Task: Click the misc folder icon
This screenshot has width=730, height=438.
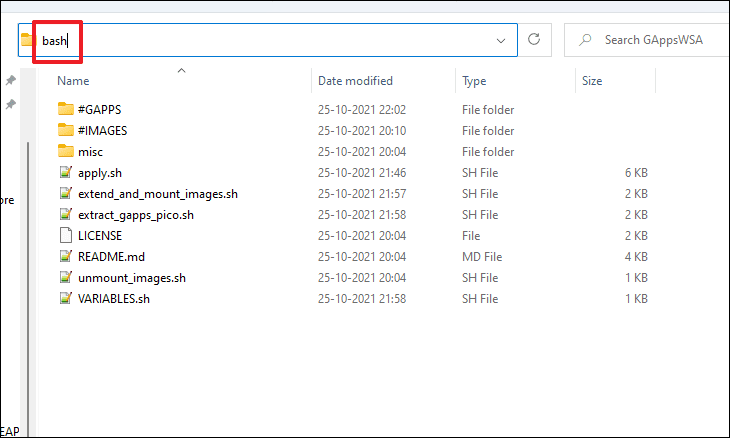Action: (x=66, y=151)
